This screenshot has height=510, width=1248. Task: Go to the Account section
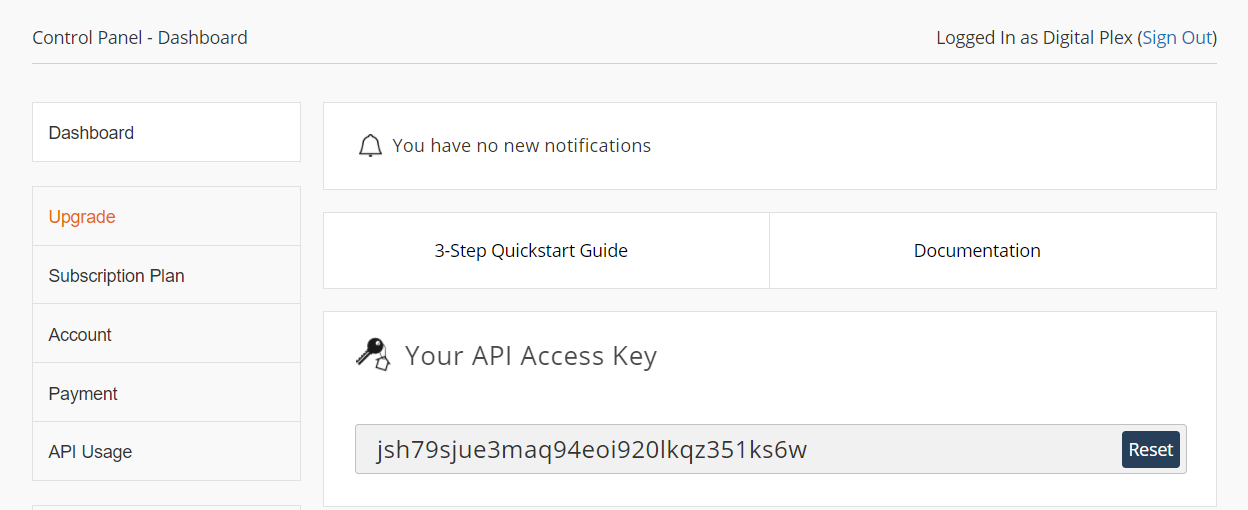(x=166, y=334)
